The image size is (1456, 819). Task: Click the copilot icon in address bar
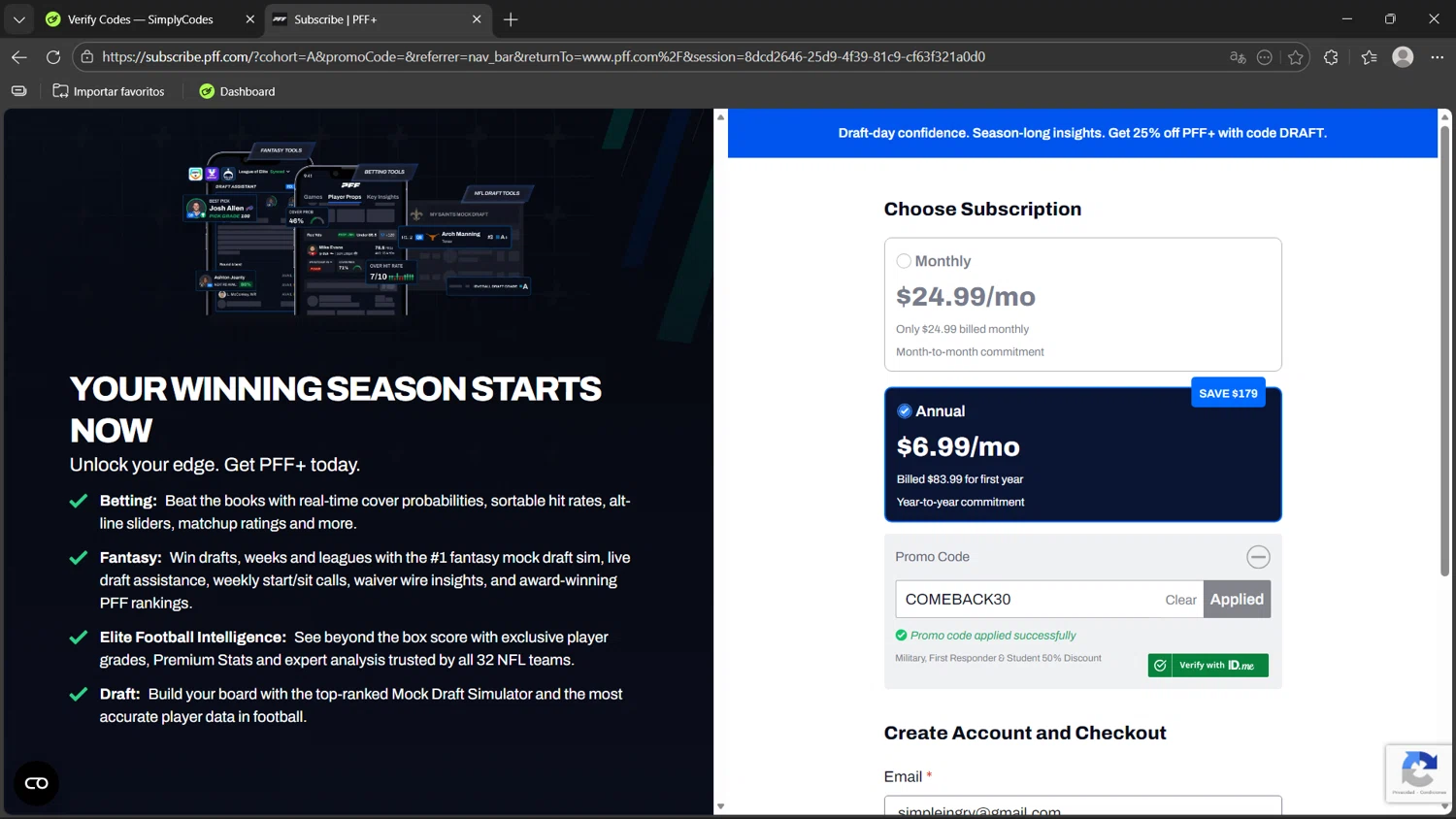[x=1265, y=57]
